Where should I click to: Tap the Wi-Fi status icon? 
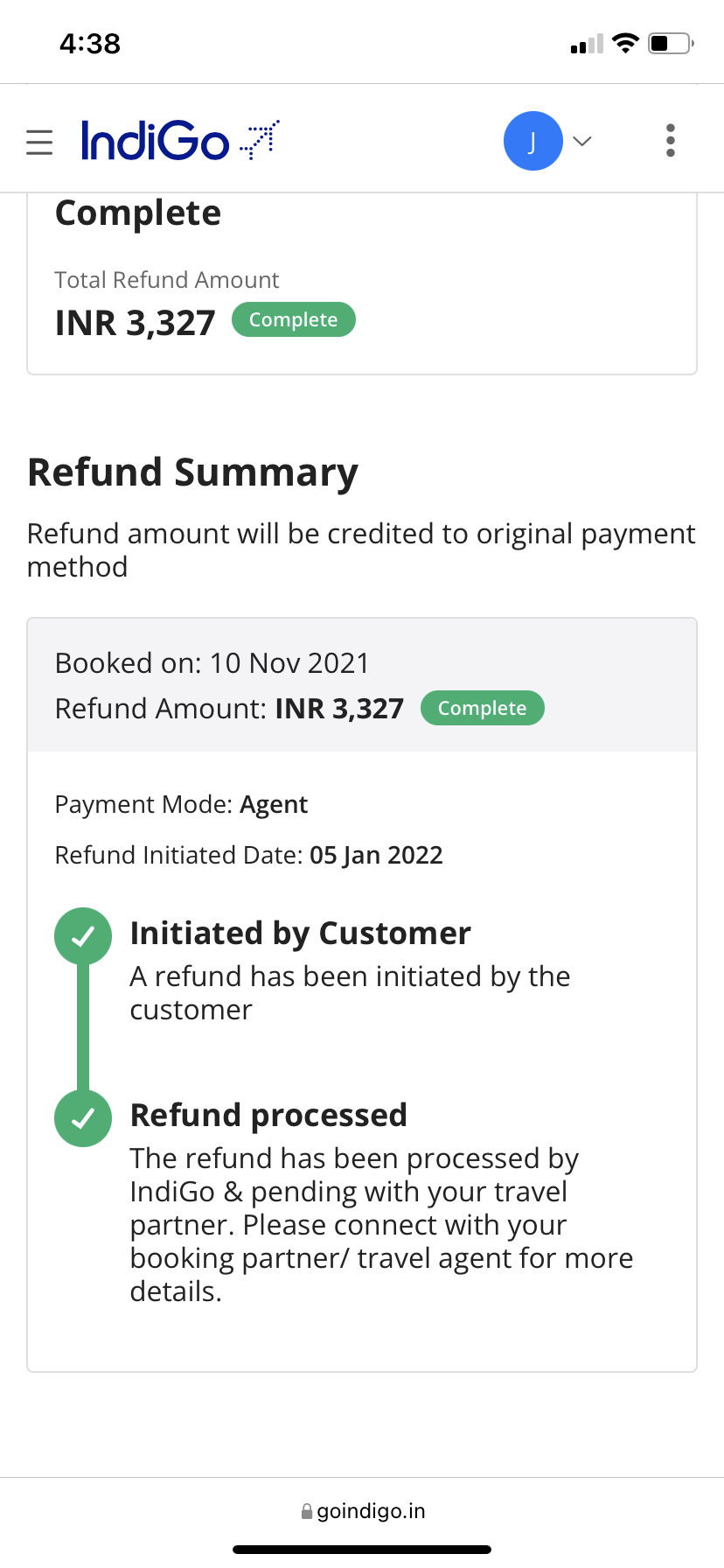[625, 43]
